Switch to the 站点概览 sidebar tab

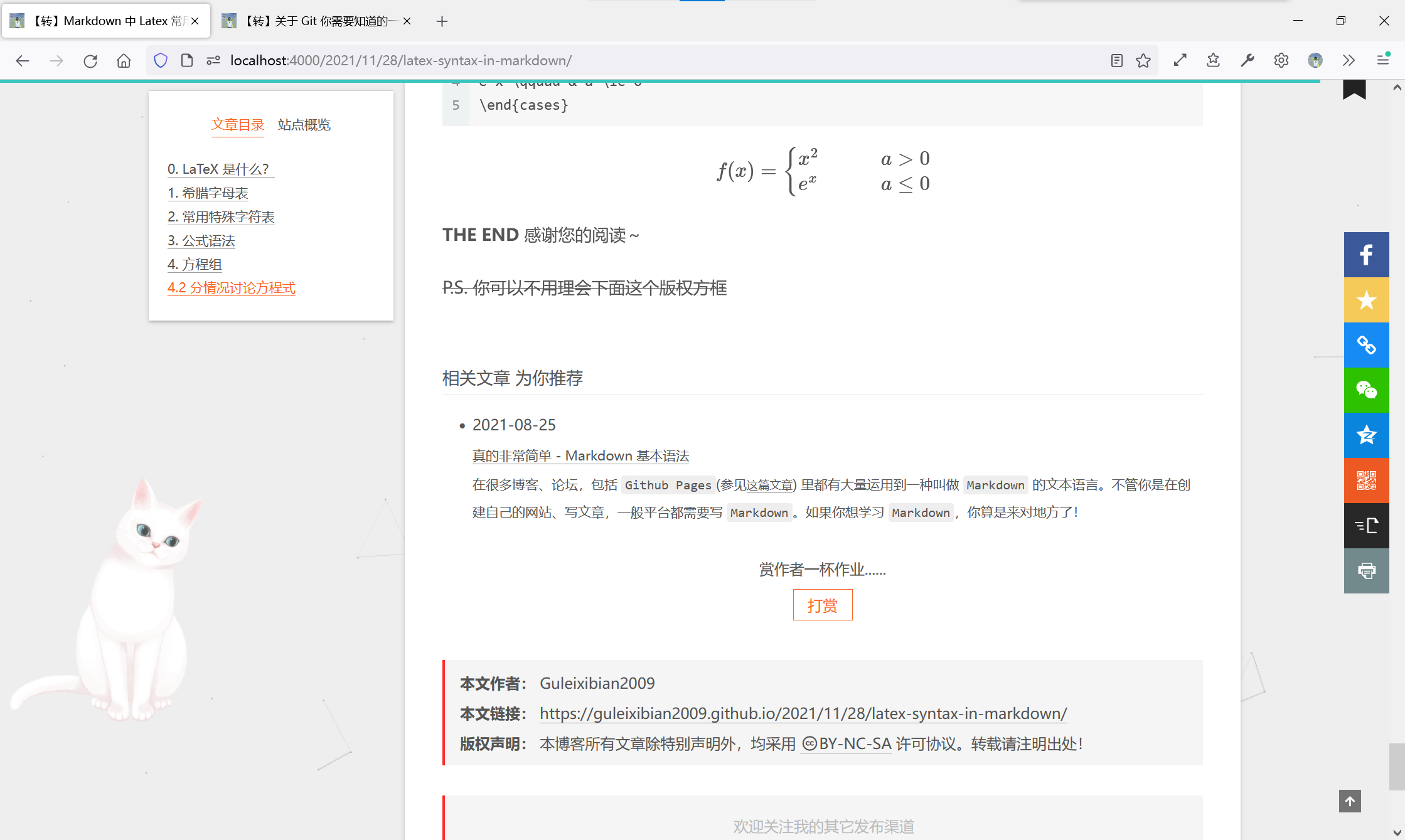(x=304, y=125)
